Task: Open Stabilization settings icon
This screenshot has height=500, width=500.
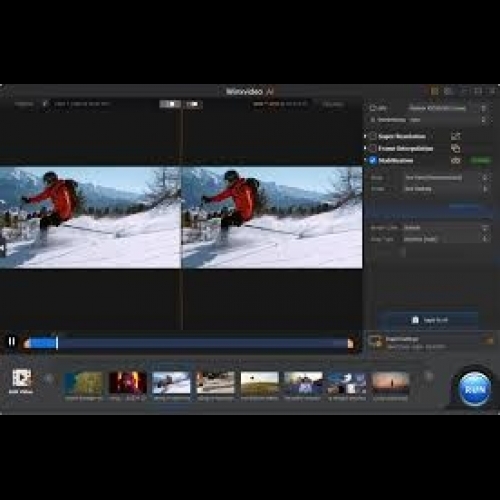Action: [x=456, y=161]
